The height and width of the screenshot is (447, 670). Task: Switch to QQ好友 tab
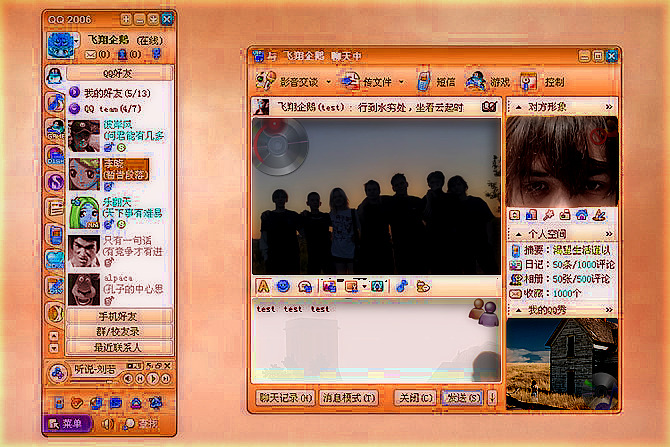pyautogui.click(x=119, y=74)
